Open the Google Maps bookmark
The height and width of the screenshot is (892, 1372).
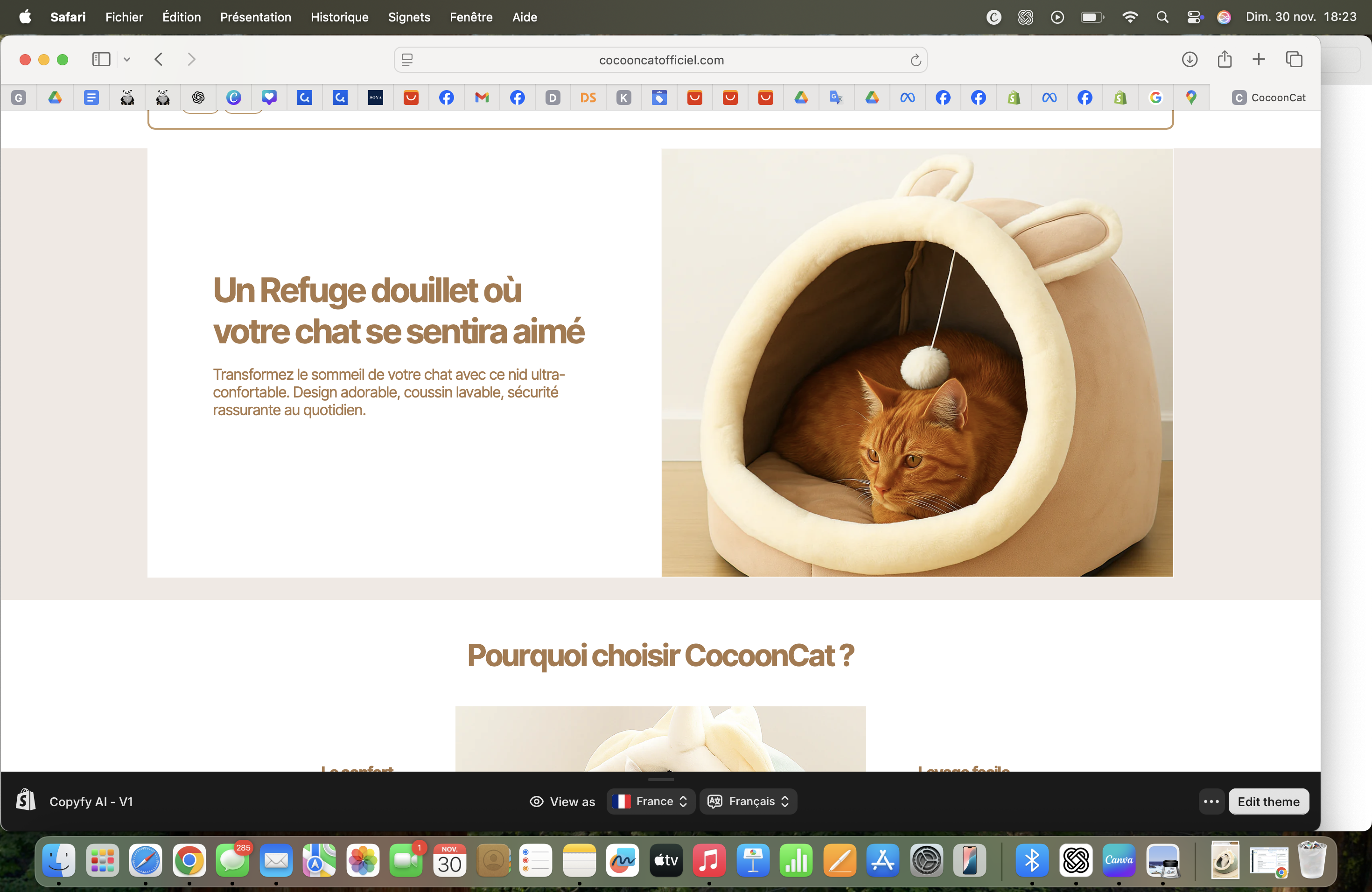pyautogui.click(x=1191, y=98)
